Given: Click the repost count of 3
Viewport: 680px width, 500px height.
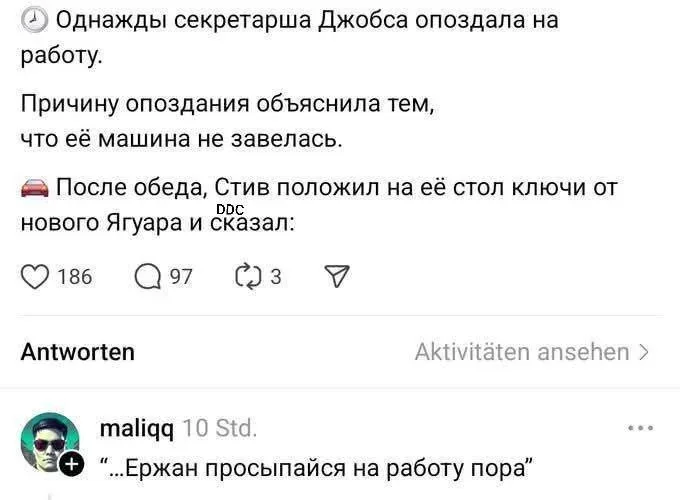Looking at the screenshot, I should coord(276,276).
